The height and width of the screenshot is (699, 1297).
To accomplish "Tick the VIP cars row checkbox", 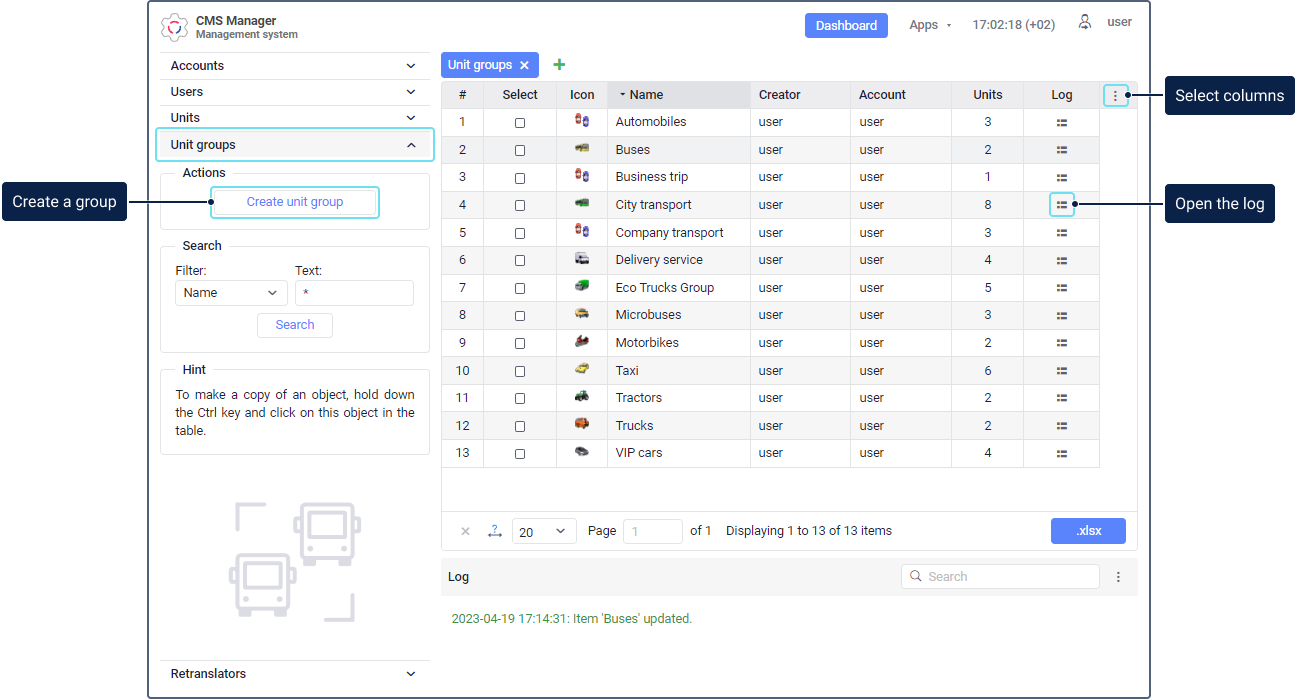I will pos(520,454).
